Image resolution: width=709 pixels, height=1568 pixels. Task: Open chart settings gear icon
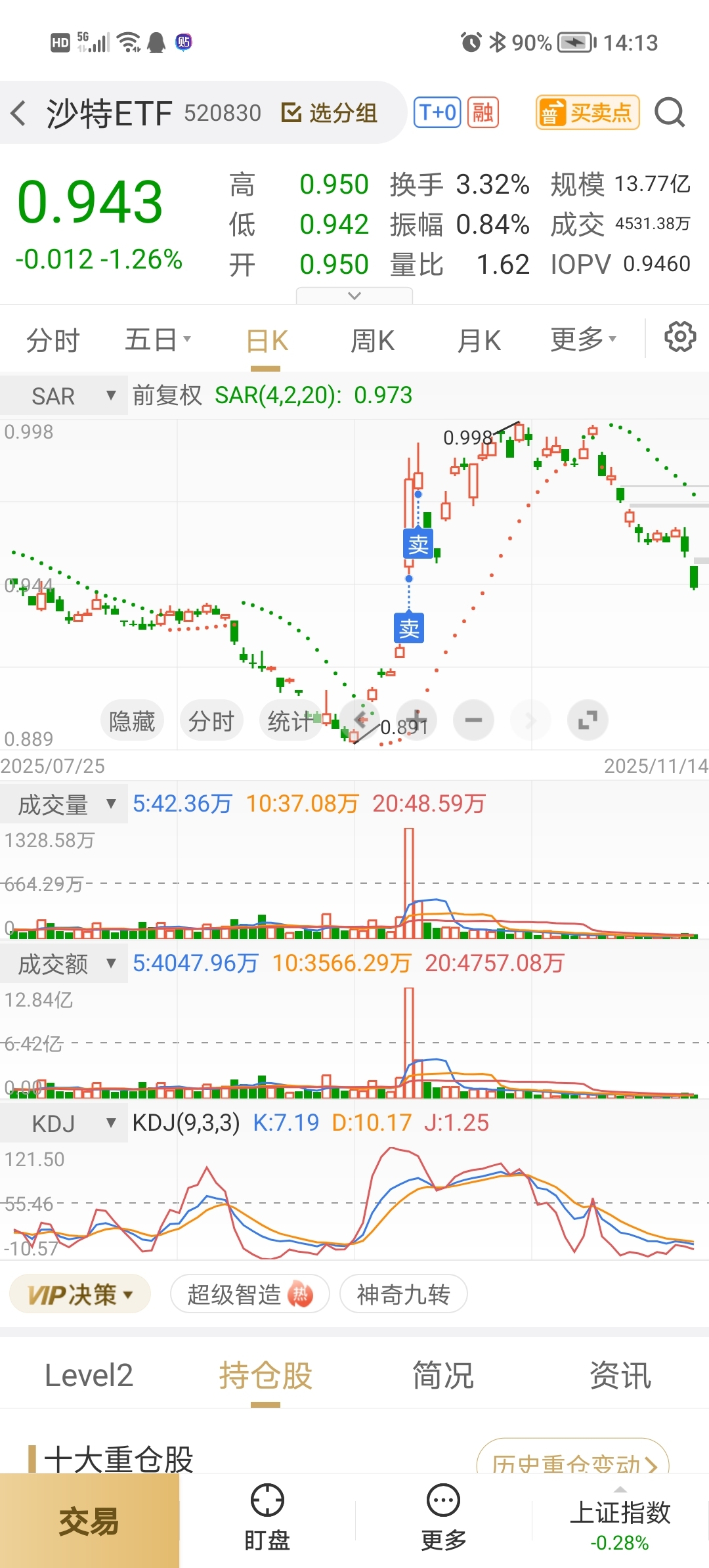tap(680, 338)
